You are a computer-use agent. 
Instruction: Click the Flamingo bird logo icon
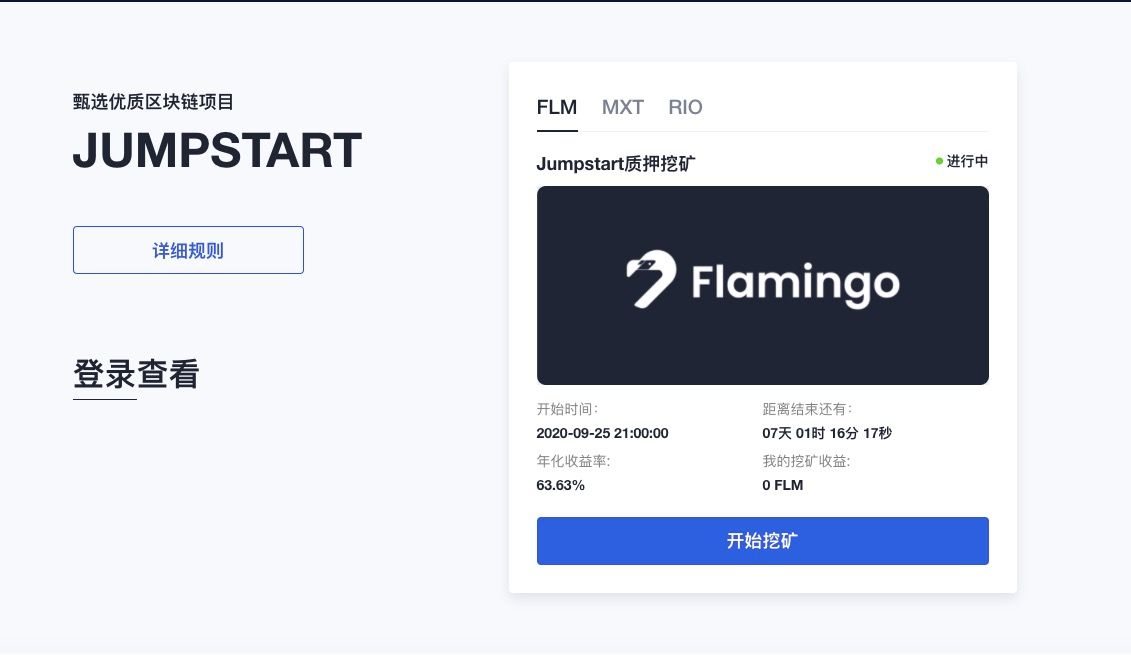651,279
